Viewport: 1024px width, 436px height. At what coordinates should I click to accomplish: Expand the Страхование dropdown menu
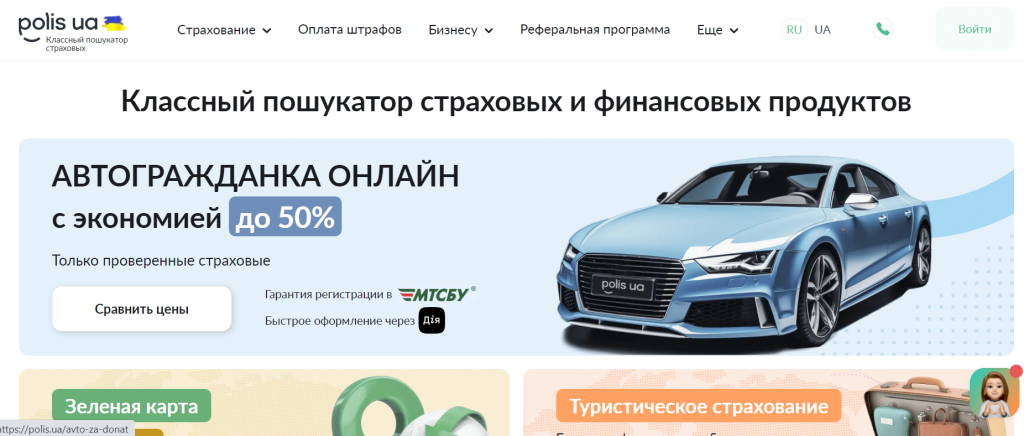click(224, 30)
